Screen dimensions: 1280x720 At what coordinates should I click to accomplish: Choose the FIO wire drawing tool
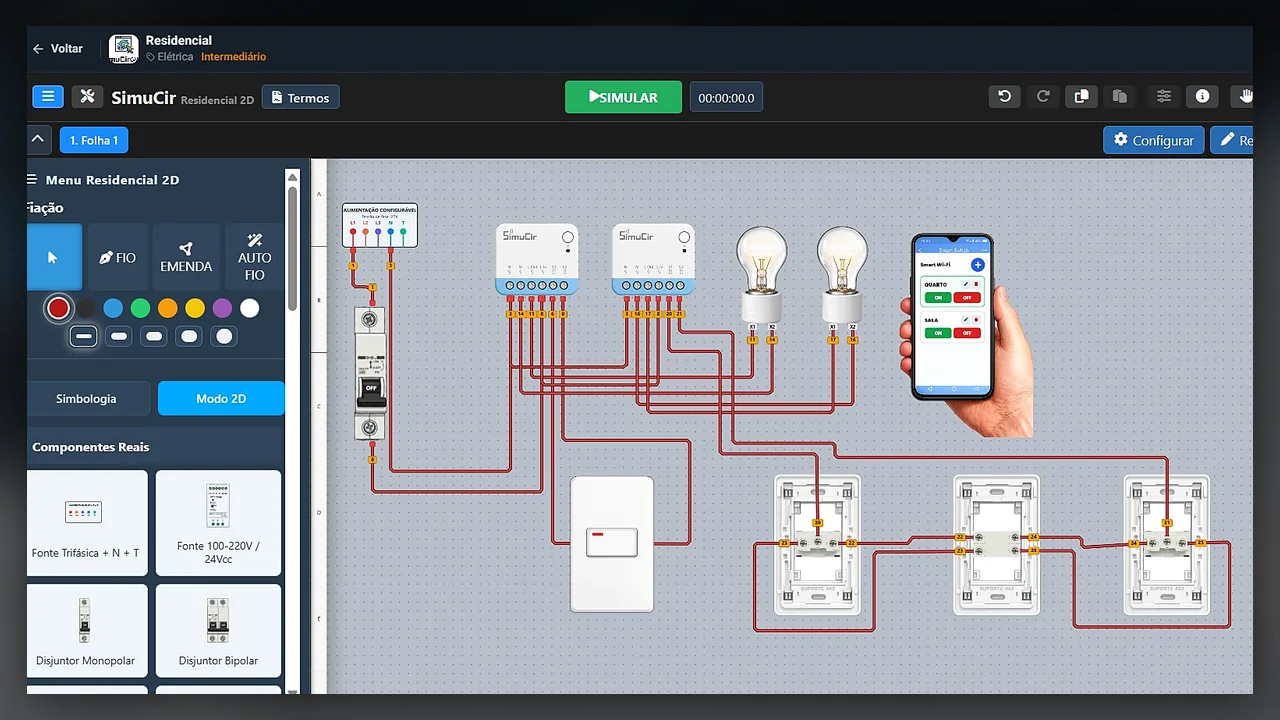pyautogui.click(x=118, y=257)
